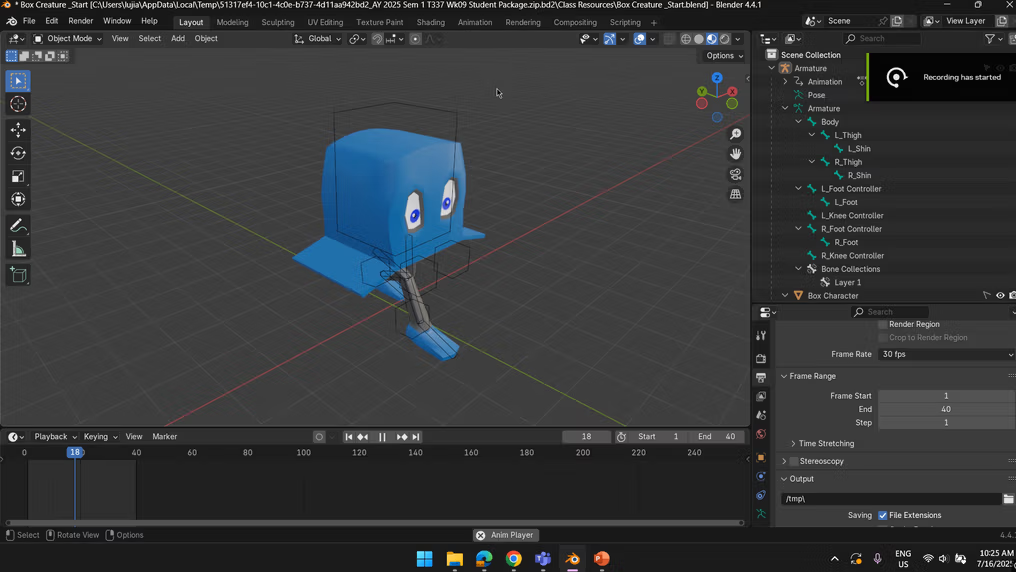
Task: Pick the Measure ruler tool
Action: pyautogui.click(x=18, y=249)
